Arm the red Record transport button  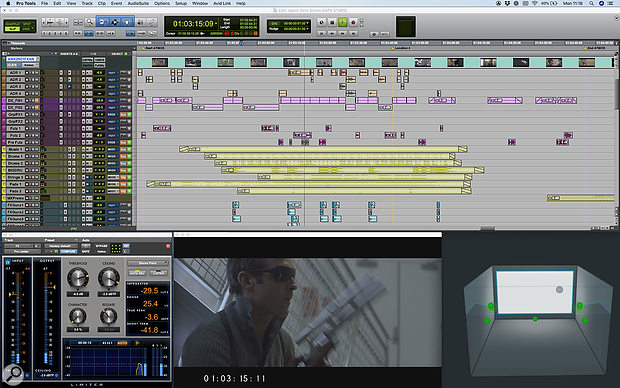(353, 23)
